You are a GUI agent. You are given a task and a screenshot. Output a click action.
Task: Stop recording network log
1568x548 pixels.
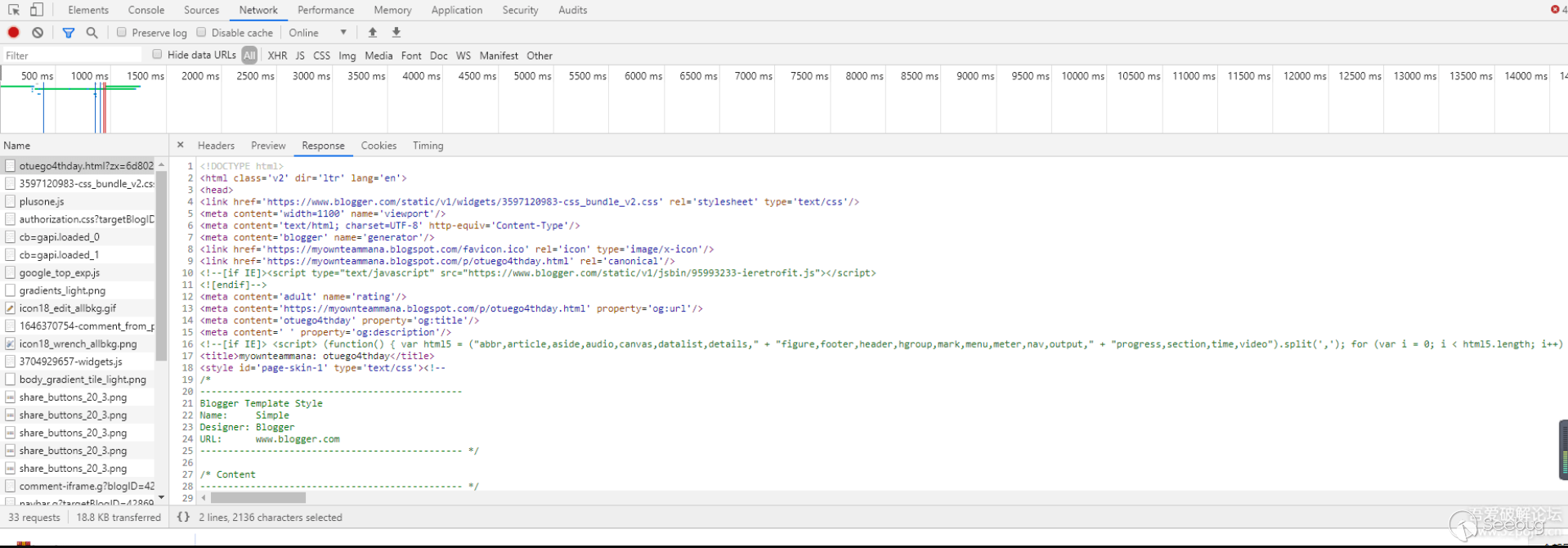[14, 33]
